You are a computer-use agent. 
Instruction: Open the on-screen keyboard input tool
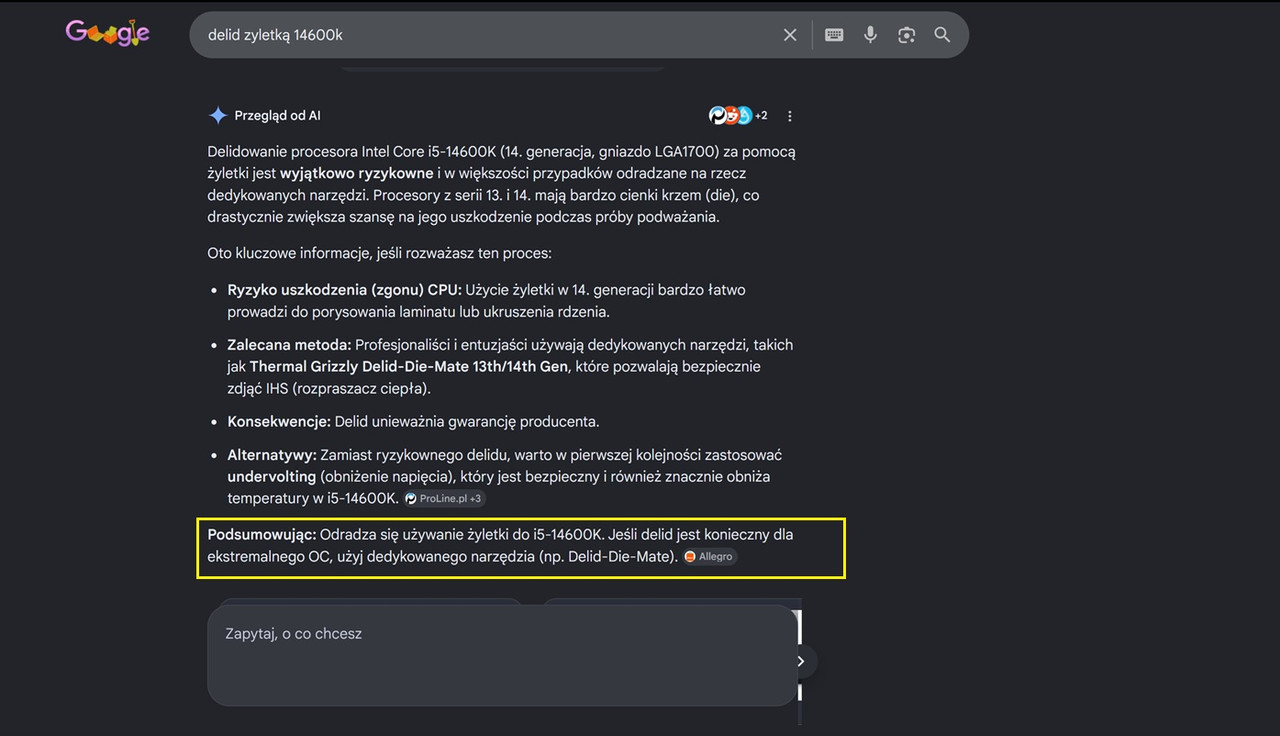pyautogui.click(x=834, y=35)
